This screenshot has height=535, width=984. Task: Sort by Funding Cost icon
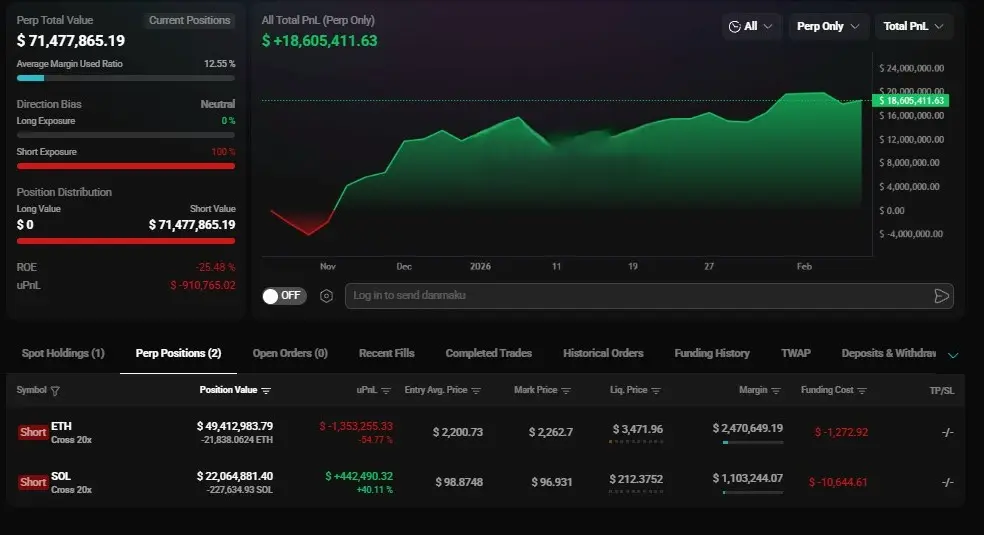(862, 391)
